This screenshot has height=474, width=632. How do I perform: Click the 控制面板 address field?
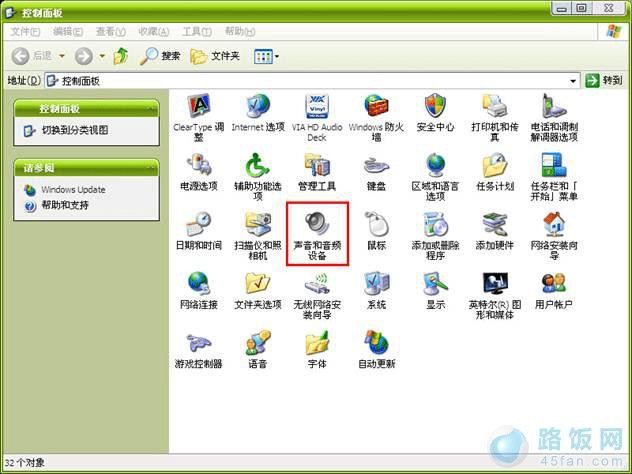[312, 81]
